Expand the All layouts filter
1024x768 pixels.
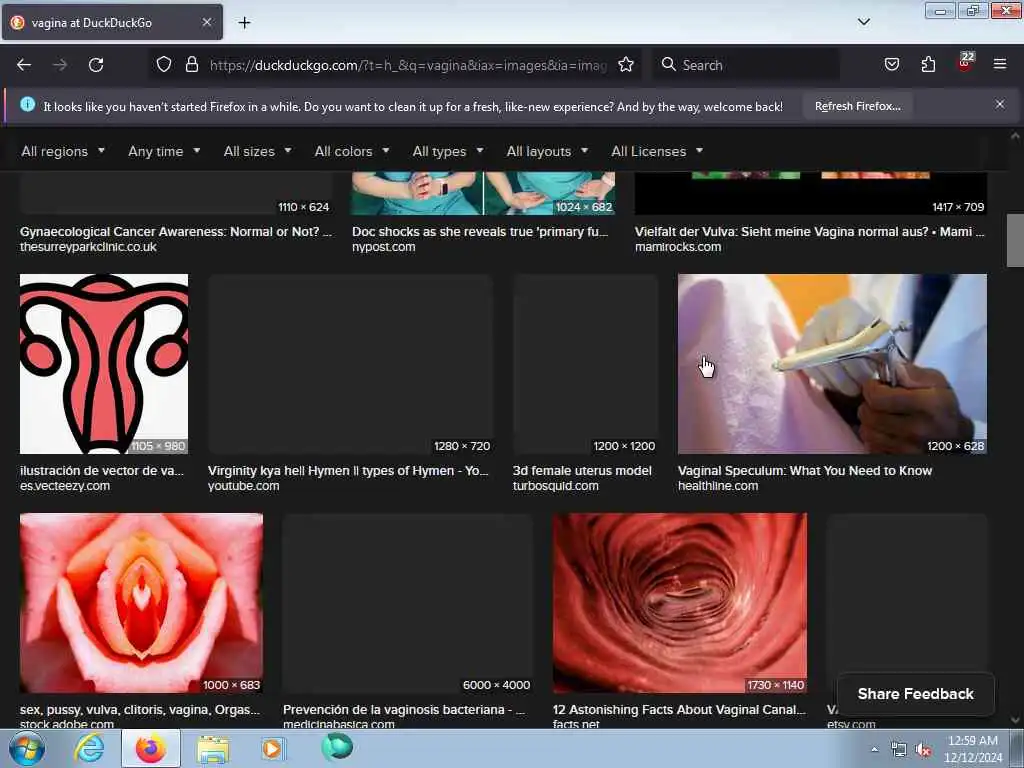tap(547, 151)
